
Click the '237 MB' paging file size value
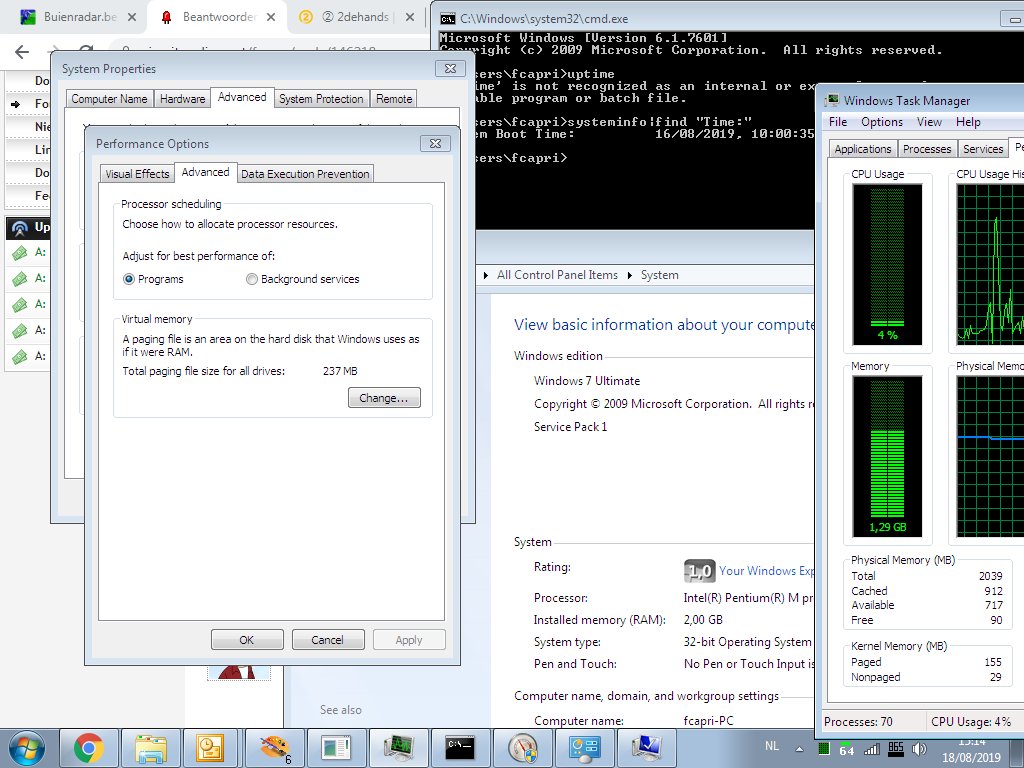[x=340, y=371]
